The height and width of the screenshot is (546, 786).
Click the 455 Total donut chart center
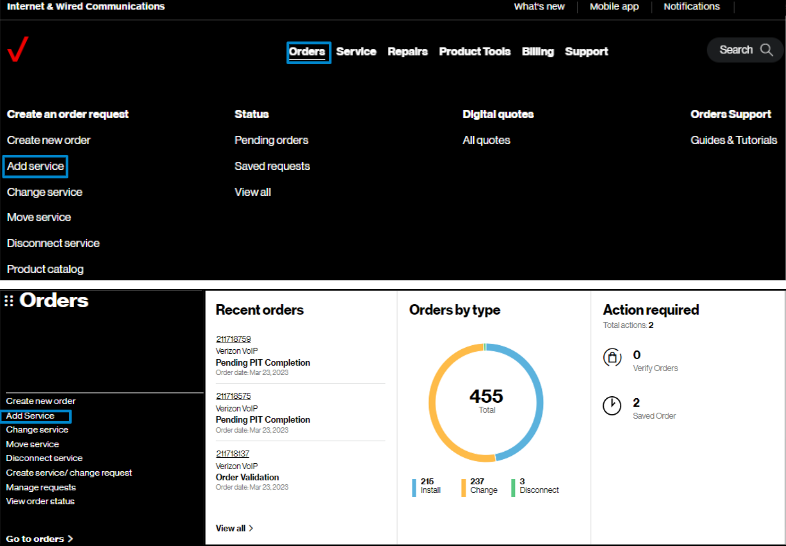[x=486, y=402]
